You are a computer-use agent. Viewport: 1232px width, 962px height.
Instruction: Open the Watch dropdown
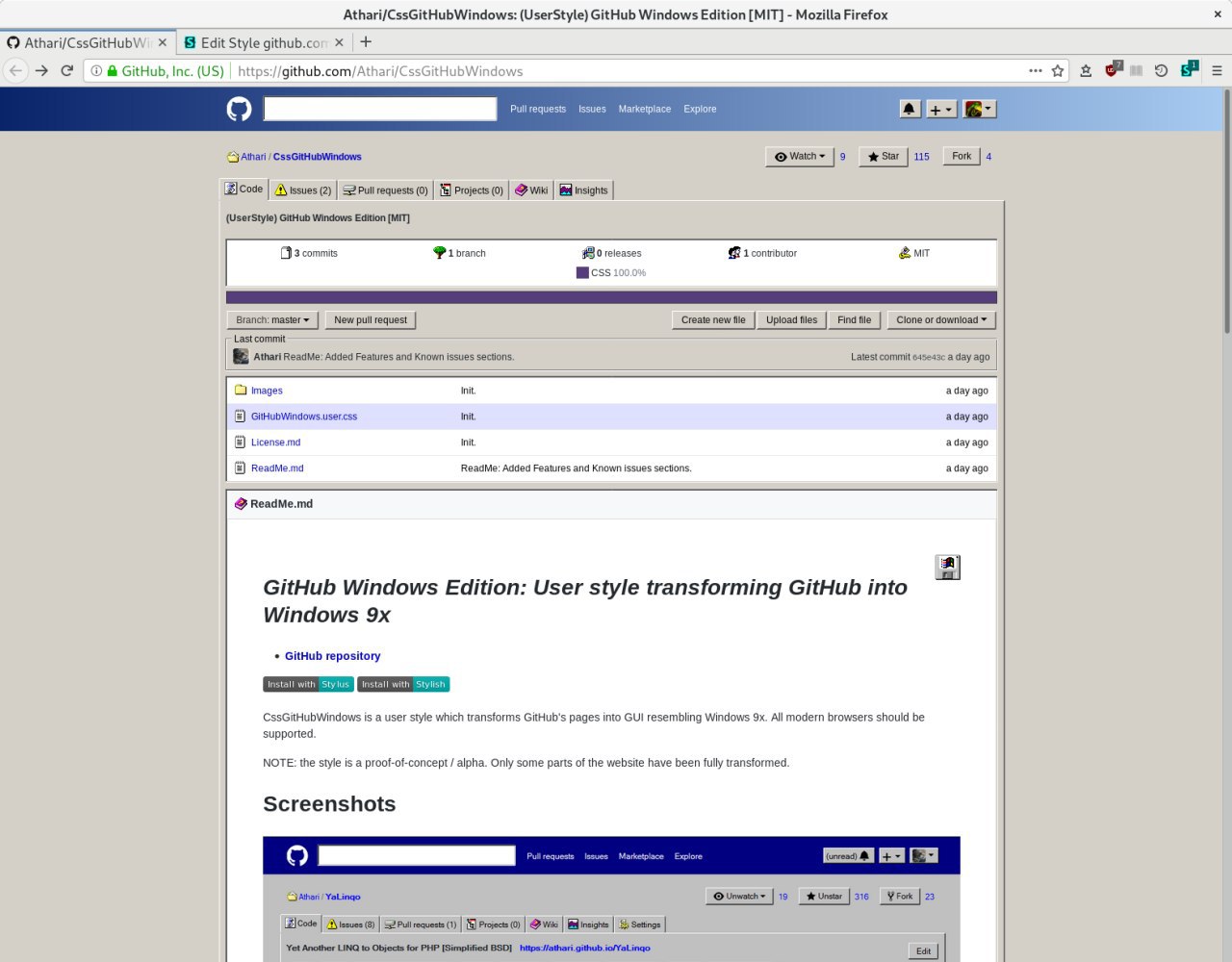pyautogui.click(x=800, y=156)
